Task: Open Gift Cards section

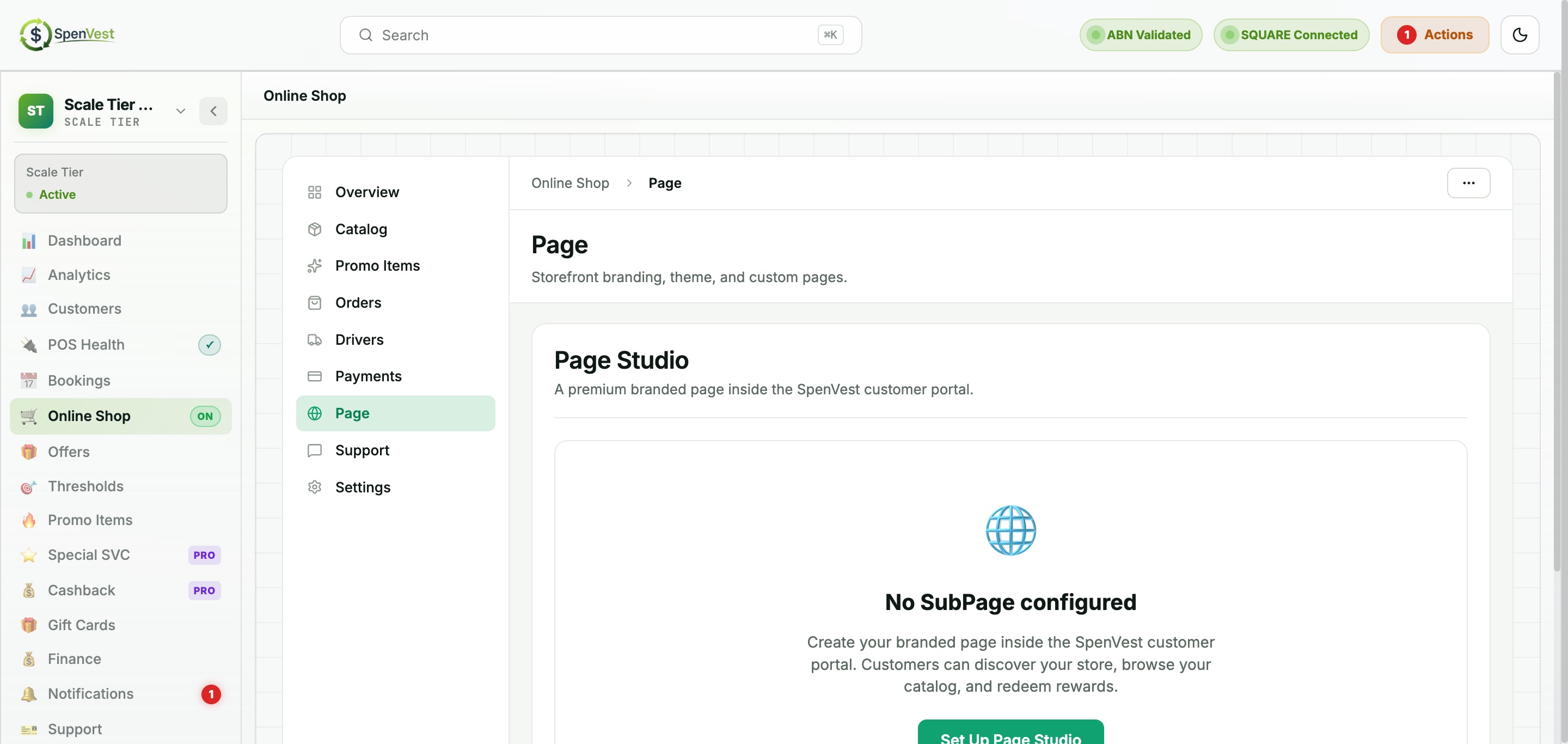Action: (120, 625)
